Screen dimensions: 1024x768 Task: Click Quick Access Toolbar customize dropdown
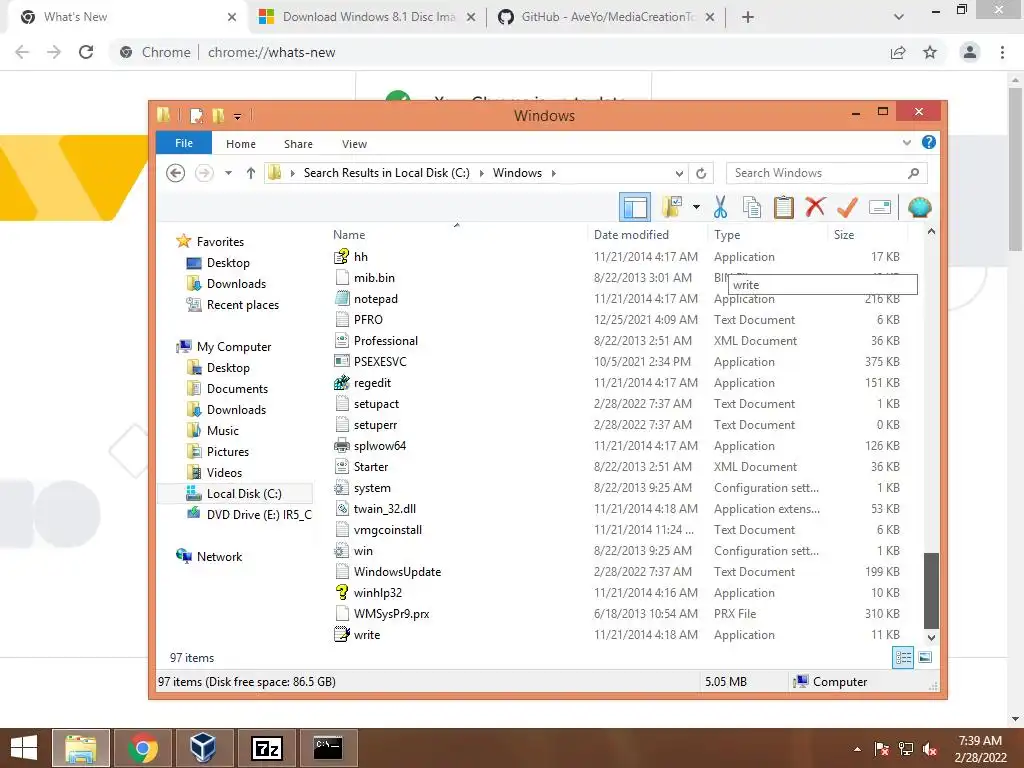[x=237, y=116]
